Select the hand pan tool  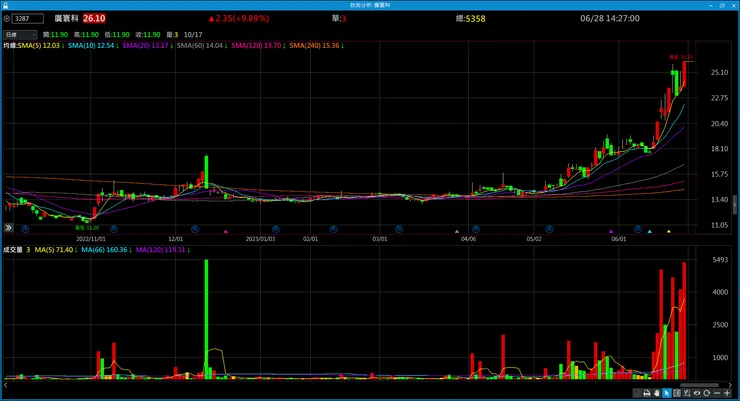pyautogui.click(x=656, y=393)
